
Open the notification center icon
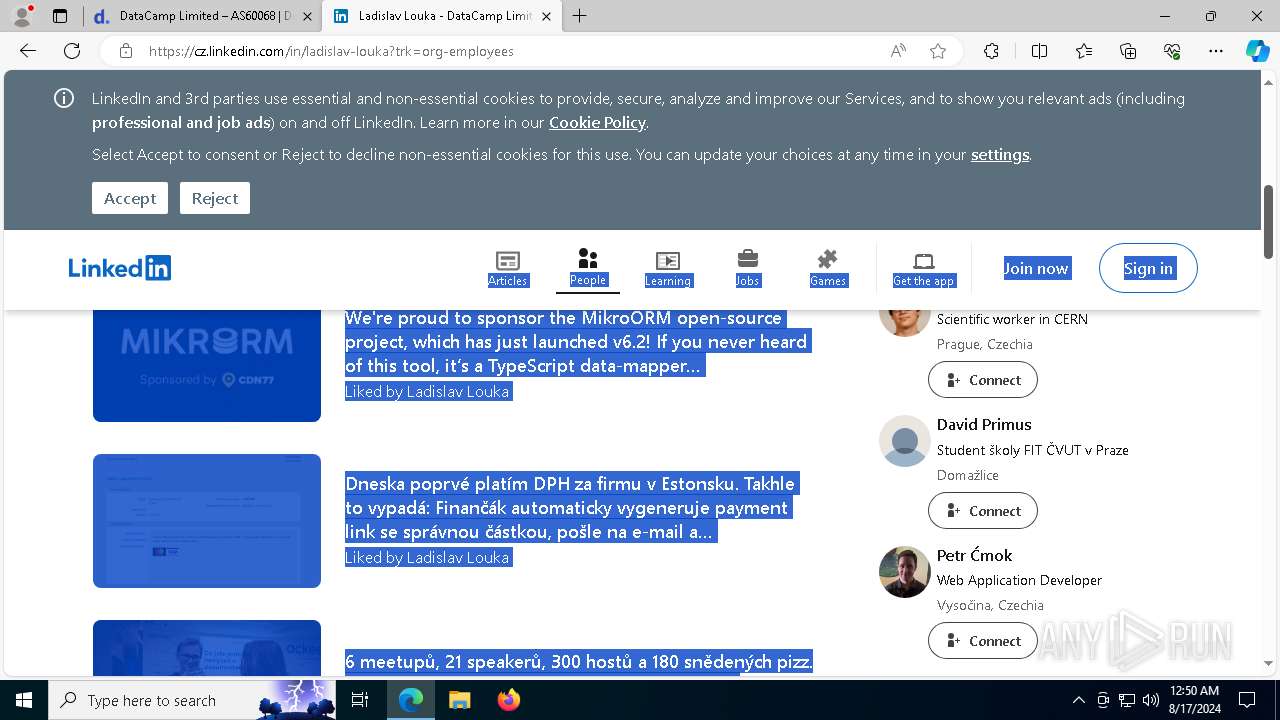[1247, 700]
